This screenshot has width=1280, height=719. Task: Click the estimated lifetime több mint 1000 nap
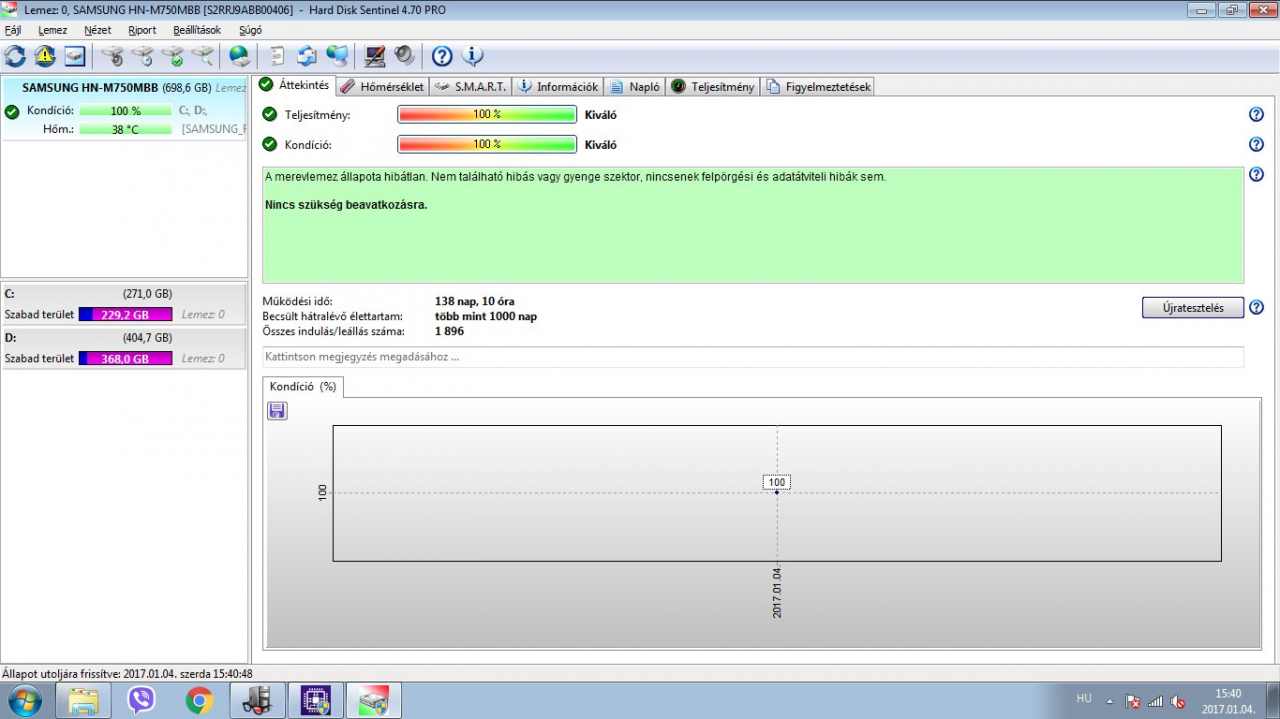click(x=486, y=316)
